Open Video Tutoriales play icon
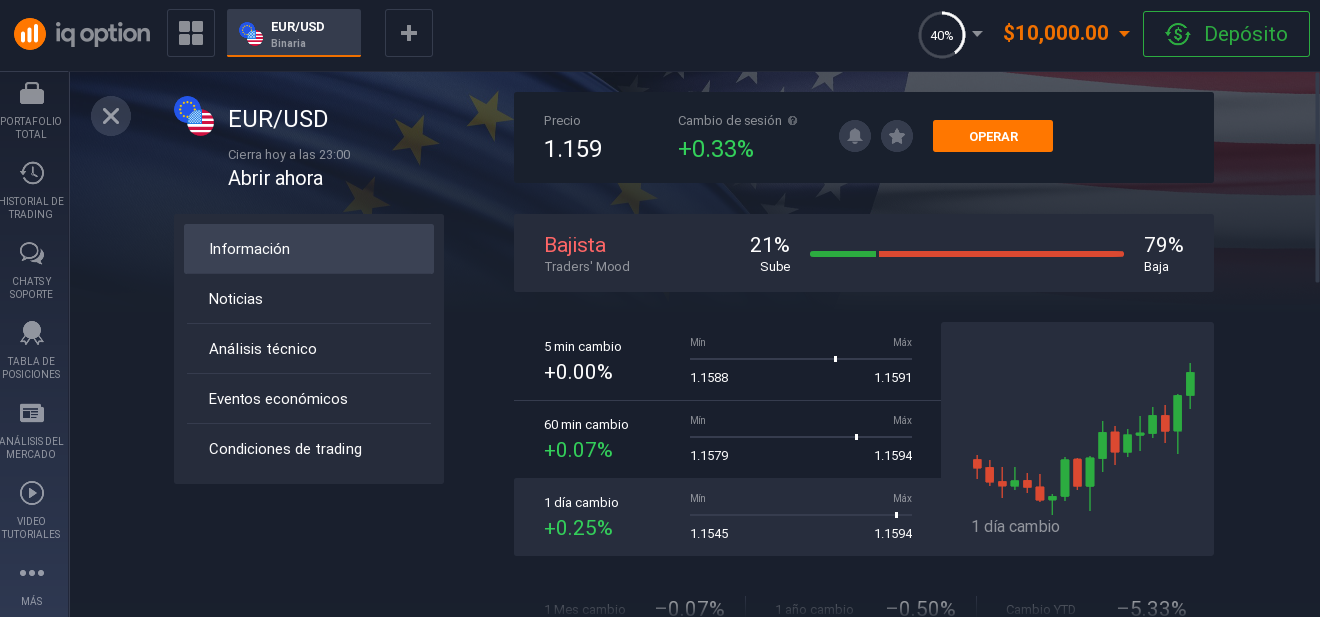 tap(31, 493)
